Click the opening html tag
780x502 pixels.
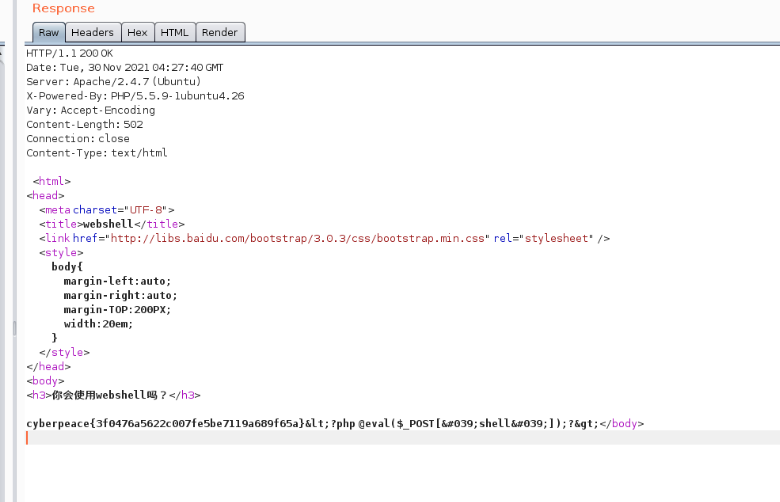tap(52, 182)
